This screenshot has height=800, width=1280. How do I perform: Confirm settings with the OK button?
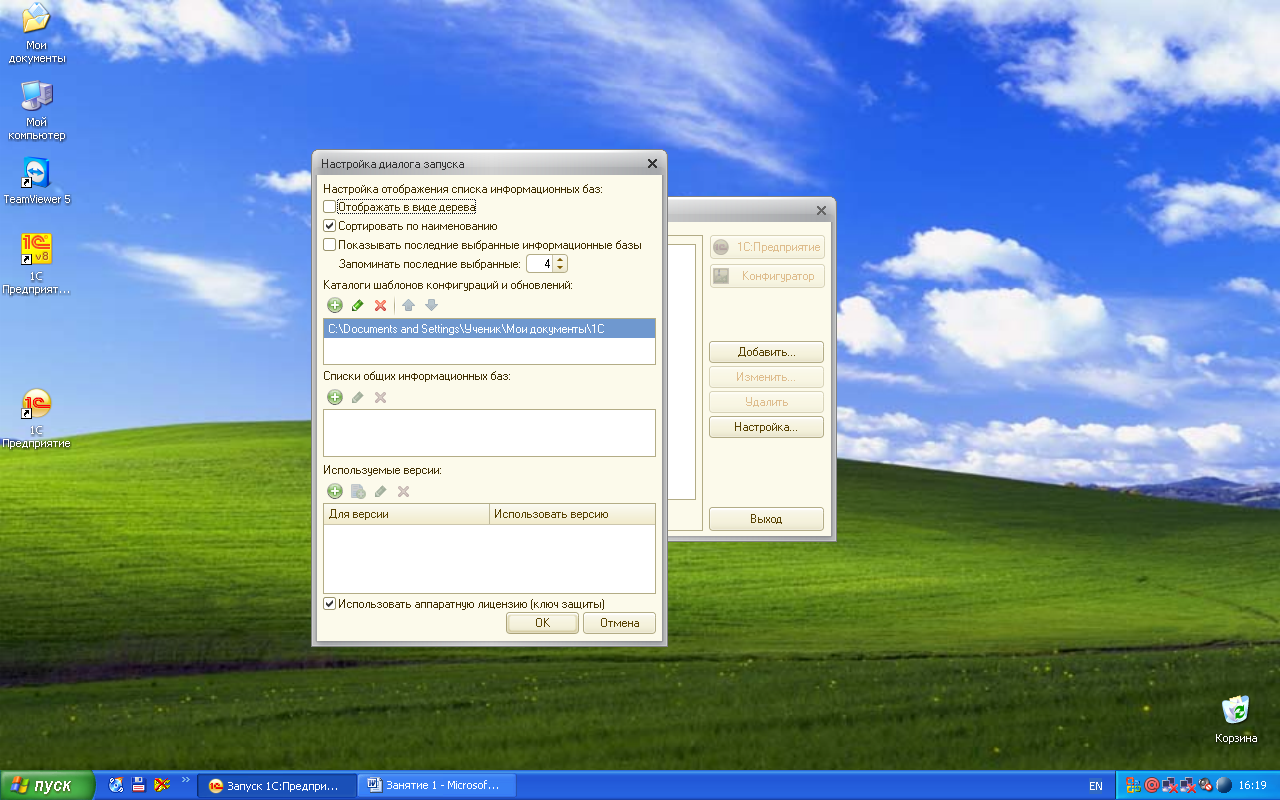pos(542,623)
